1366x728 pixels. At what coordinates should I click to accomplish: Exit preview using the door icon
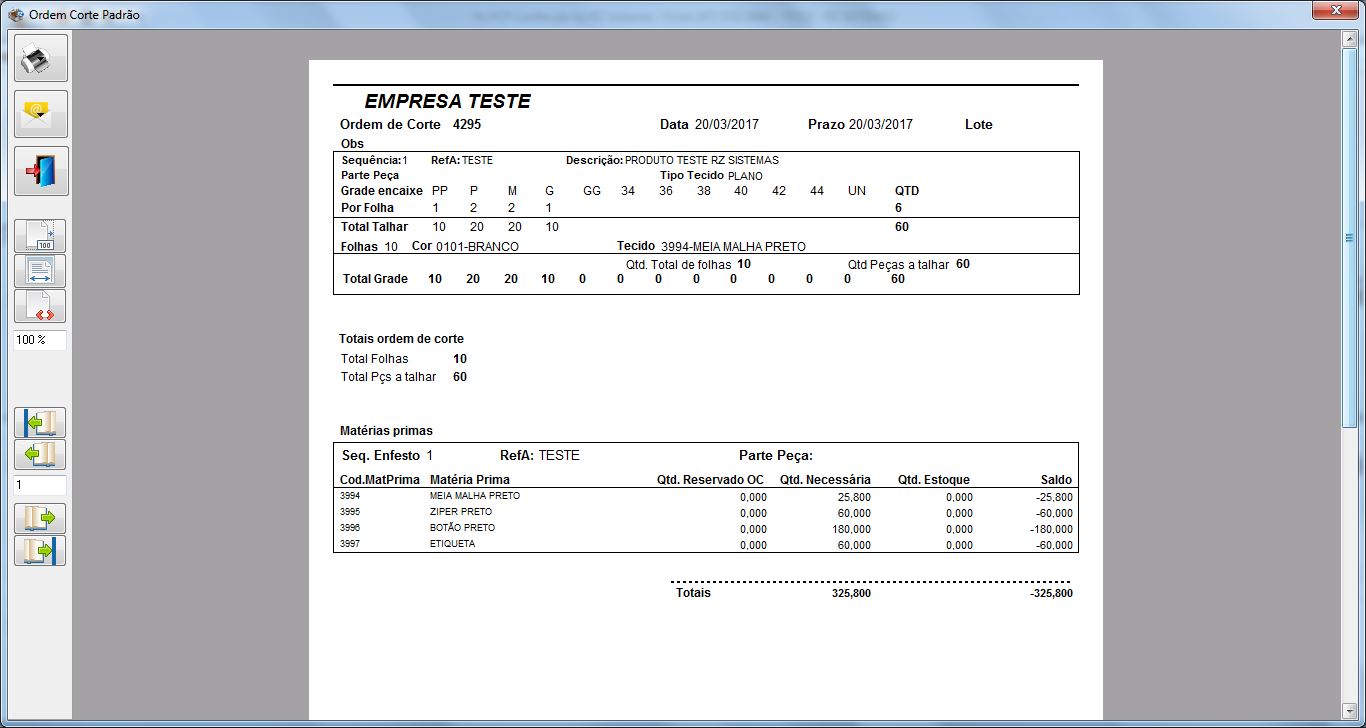[x=40, y=171]
